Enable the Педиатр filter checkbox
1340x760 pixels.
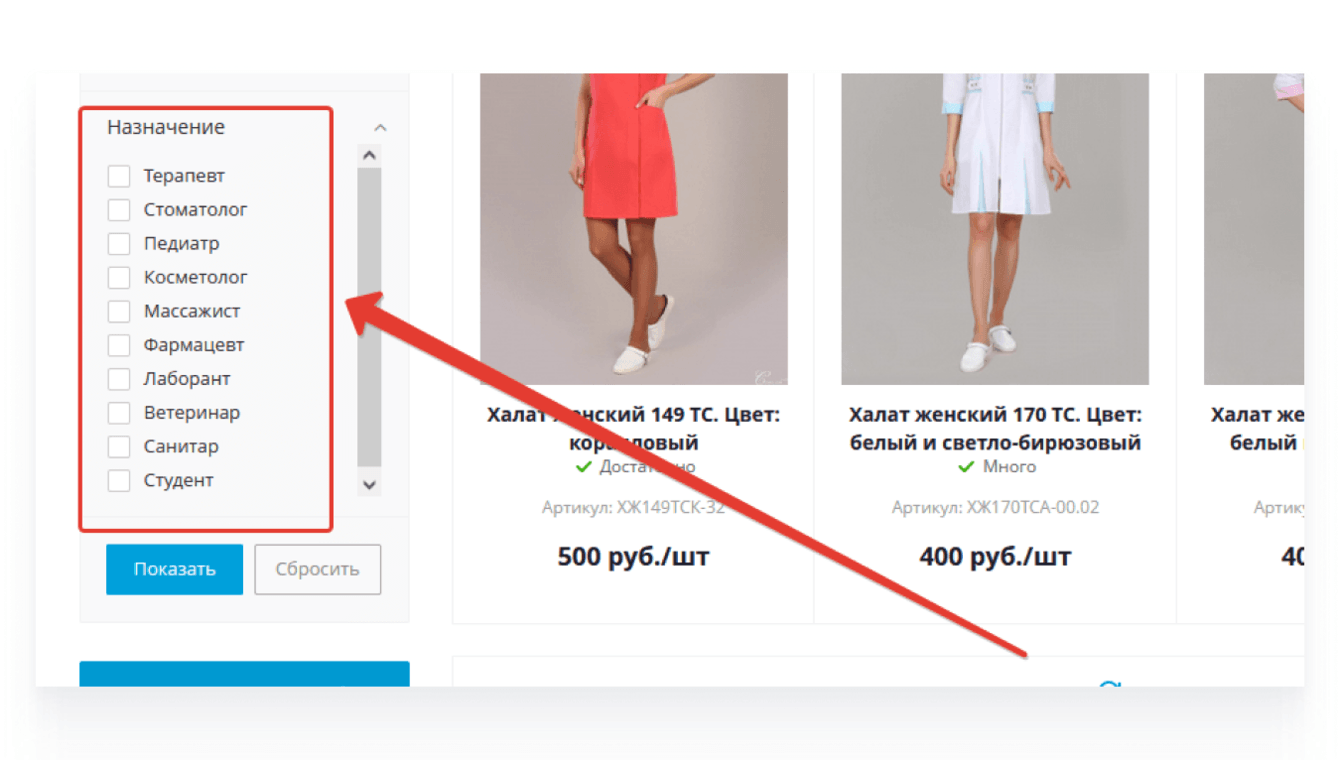click(119, 244)
